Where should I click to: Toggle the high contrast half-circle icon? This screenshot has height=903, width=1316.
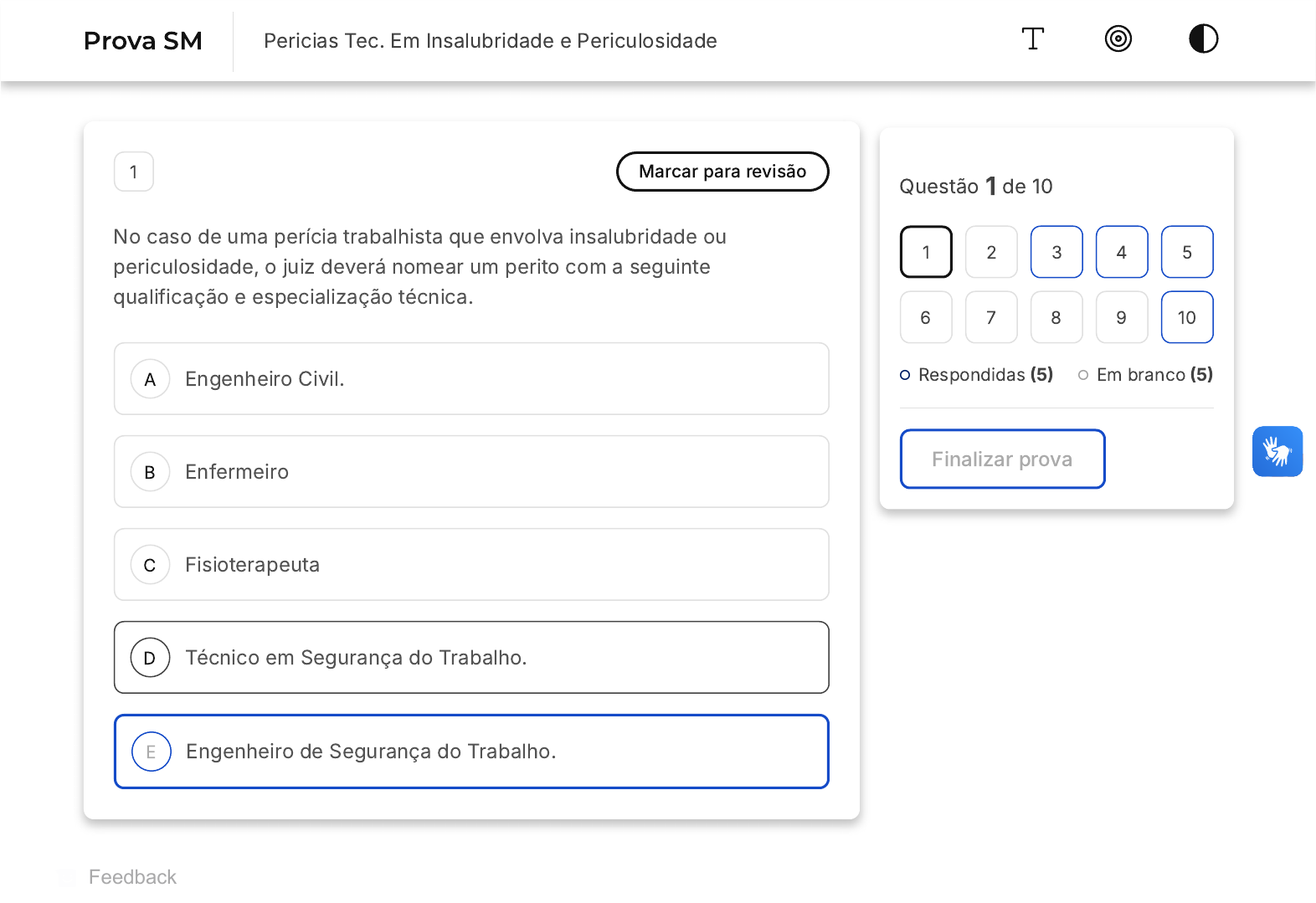pyautogui.click(x=1203, y=39)
